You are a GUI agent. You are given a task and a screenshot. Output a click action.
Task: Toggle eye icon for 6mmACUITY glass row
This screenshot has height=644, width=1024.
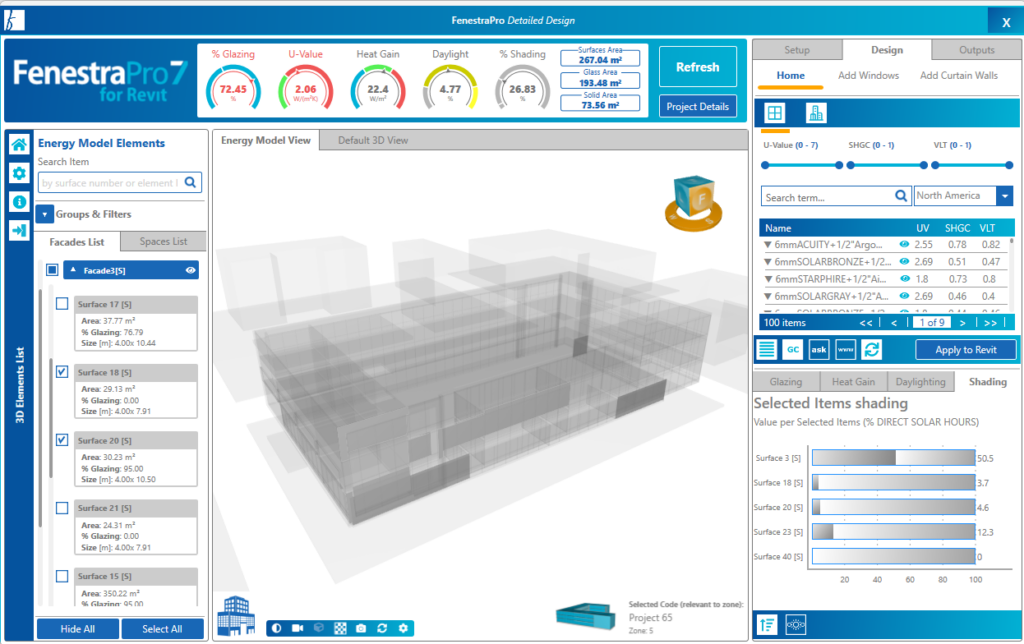(904, 244)
